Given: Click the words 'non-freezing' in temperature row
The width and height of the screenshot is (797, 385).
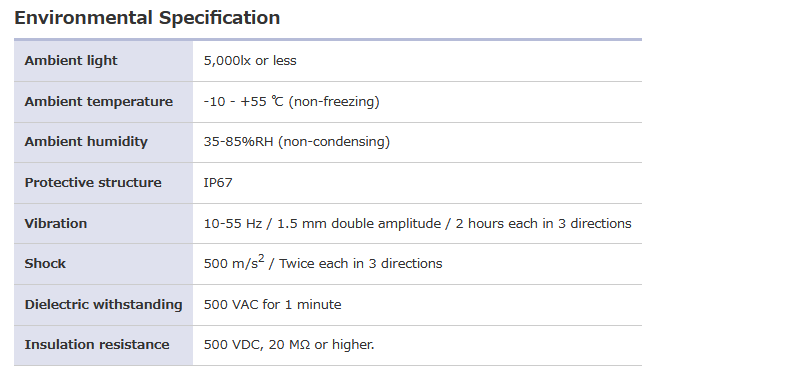Looking at the screenshot, I should point(334,102).
